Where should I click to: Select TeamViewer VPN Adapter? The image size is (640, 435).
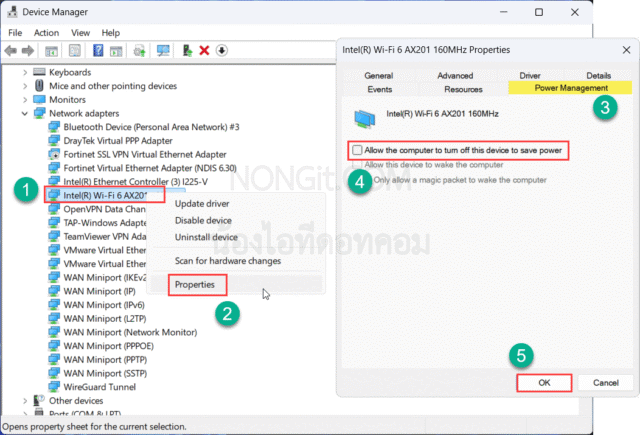pyautogui.click(x=104, y=236)
